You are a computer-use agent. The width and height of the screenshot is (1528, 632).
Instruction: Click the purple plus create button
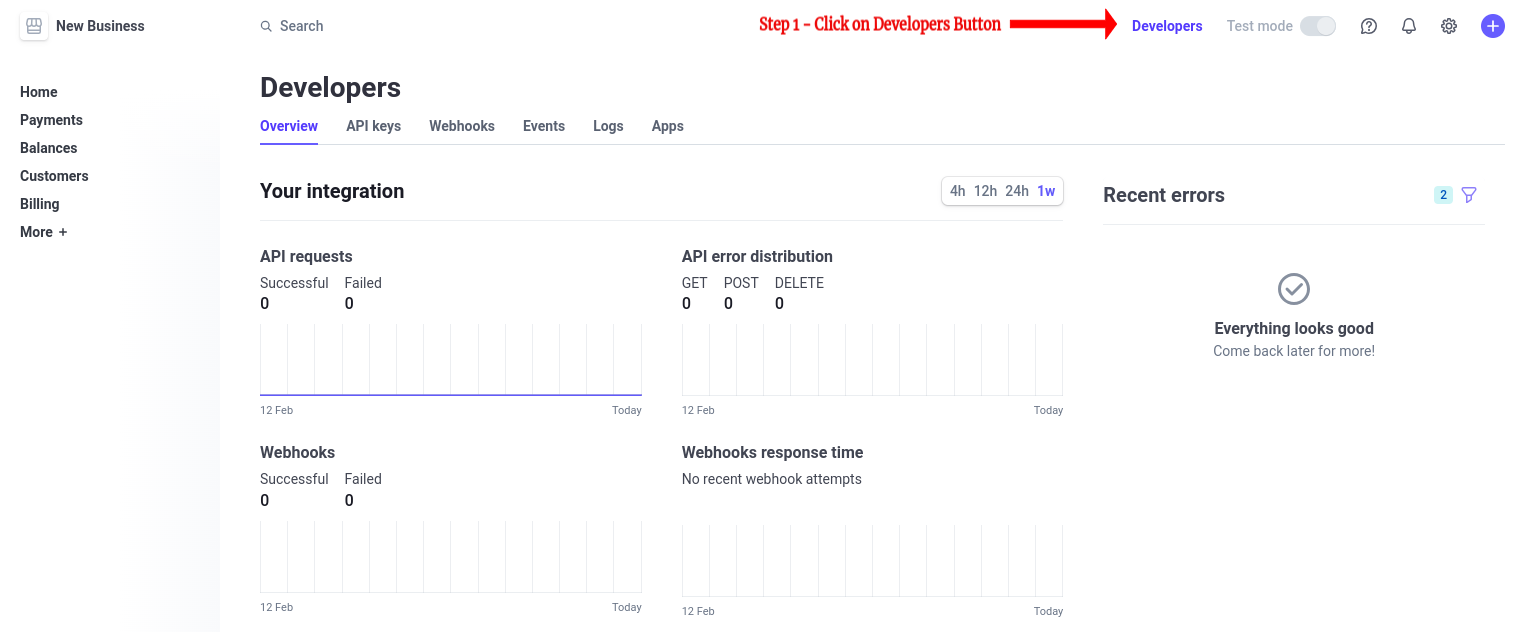coord(1492,26)
